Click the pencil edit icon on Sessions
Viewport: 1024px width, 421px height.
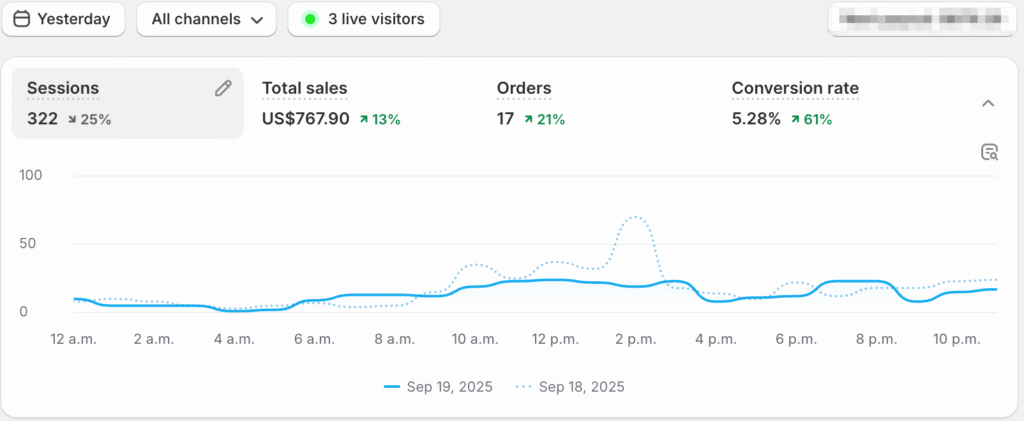223,88
